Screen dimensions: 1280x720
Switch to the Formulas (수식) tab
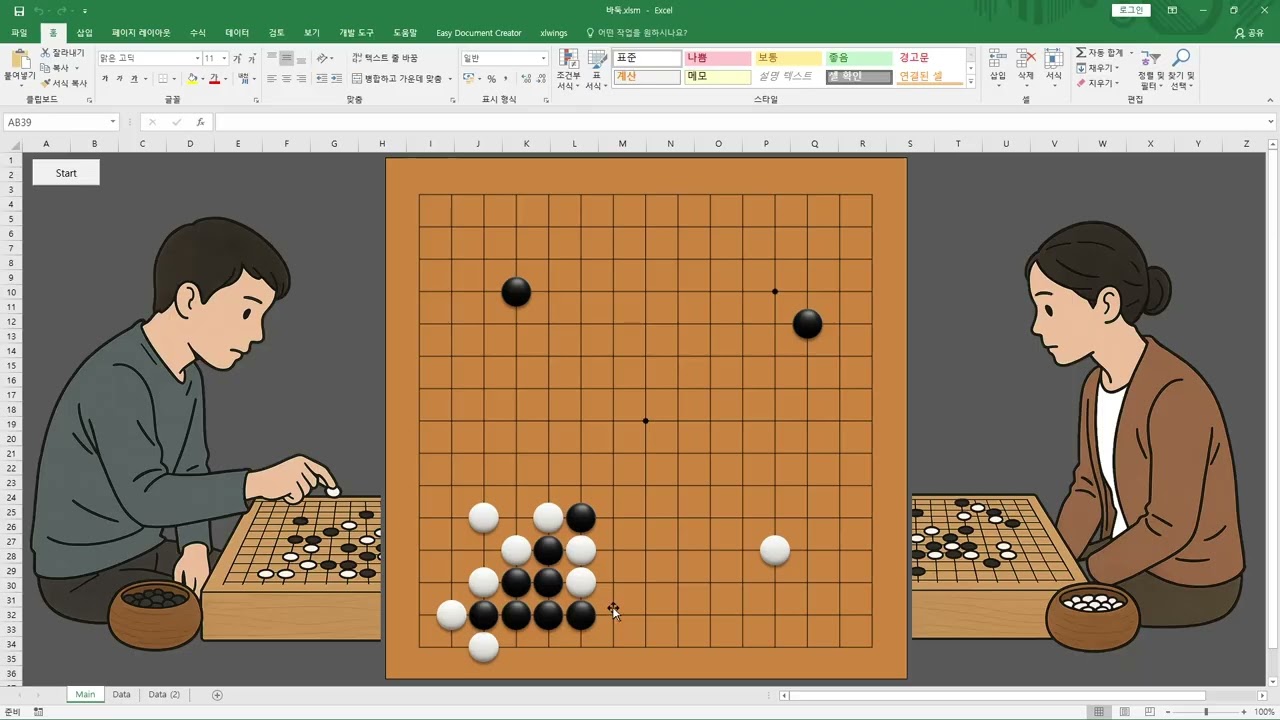[197, 33]
